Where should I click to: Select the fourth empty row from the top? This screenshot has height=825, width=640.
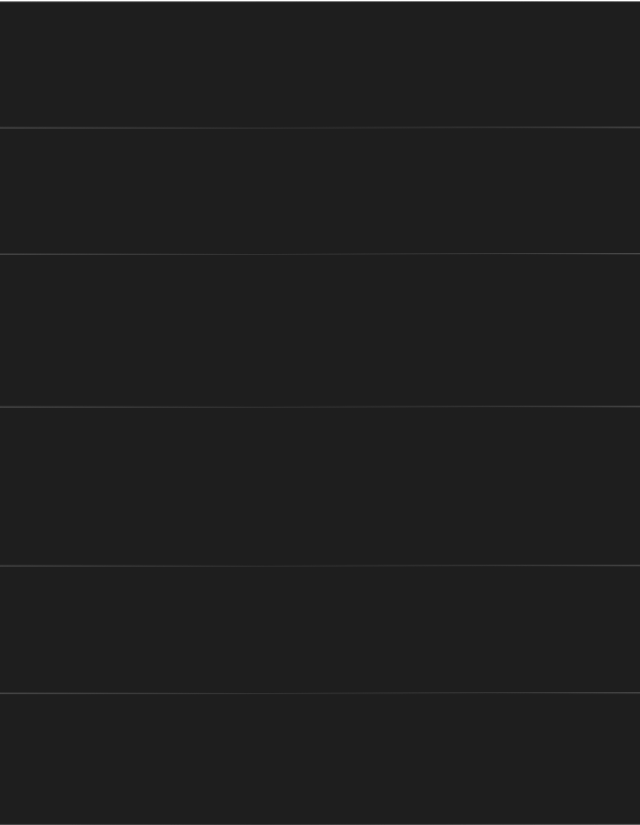tap(320, 486)
